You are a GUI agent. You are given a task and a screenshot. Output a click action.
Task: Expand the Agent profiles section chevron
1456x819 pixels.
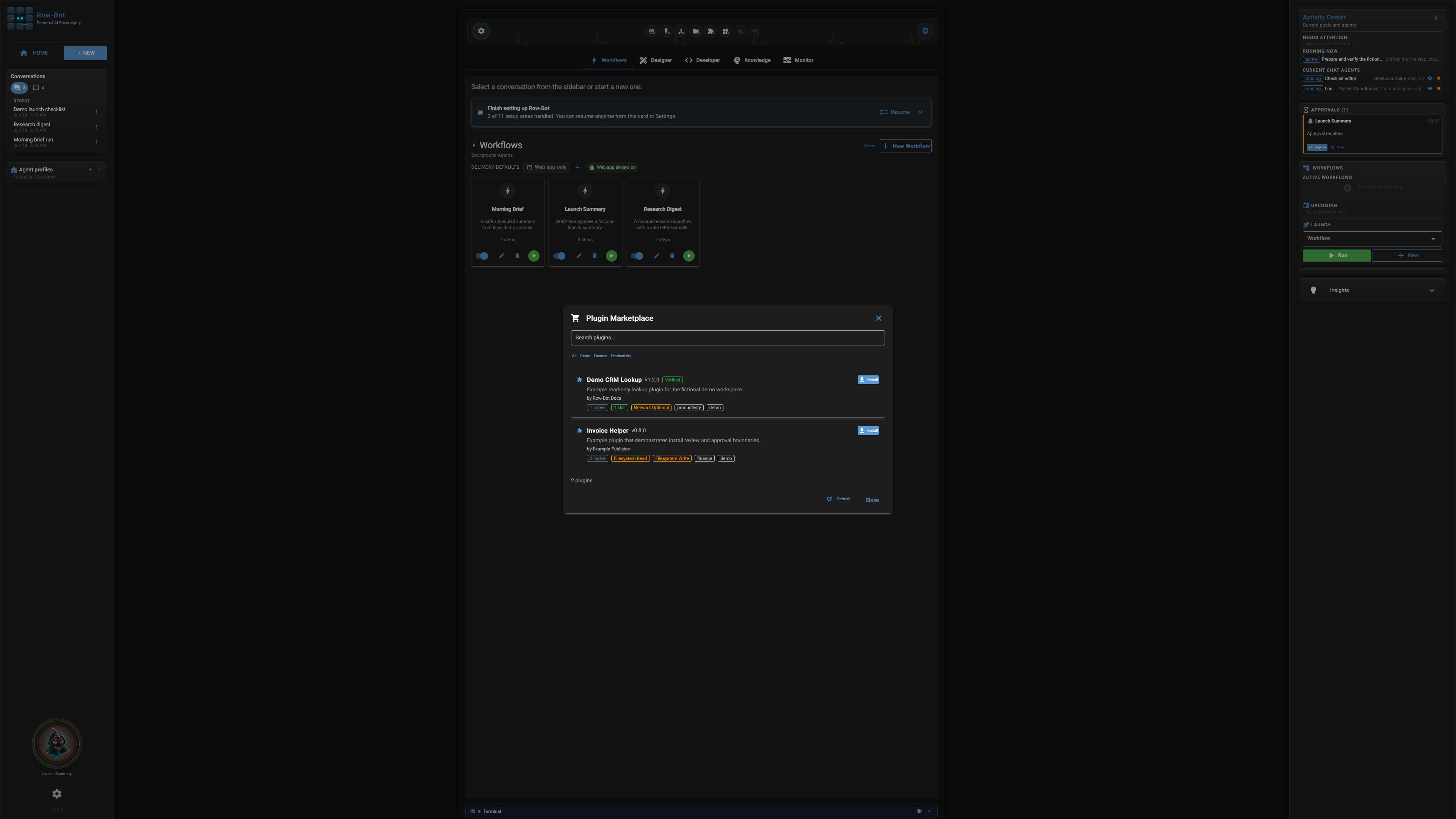[x=99, y=169]
